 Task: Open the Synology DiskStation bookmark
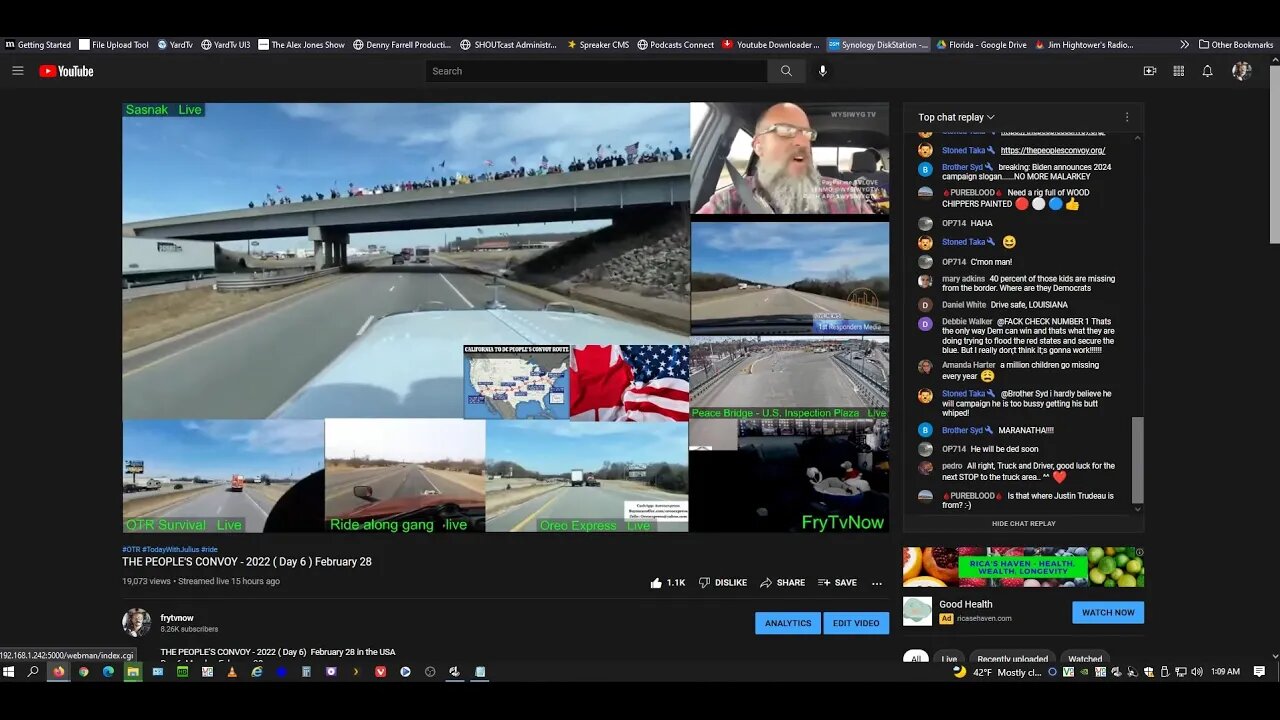[x=879, y=45]
